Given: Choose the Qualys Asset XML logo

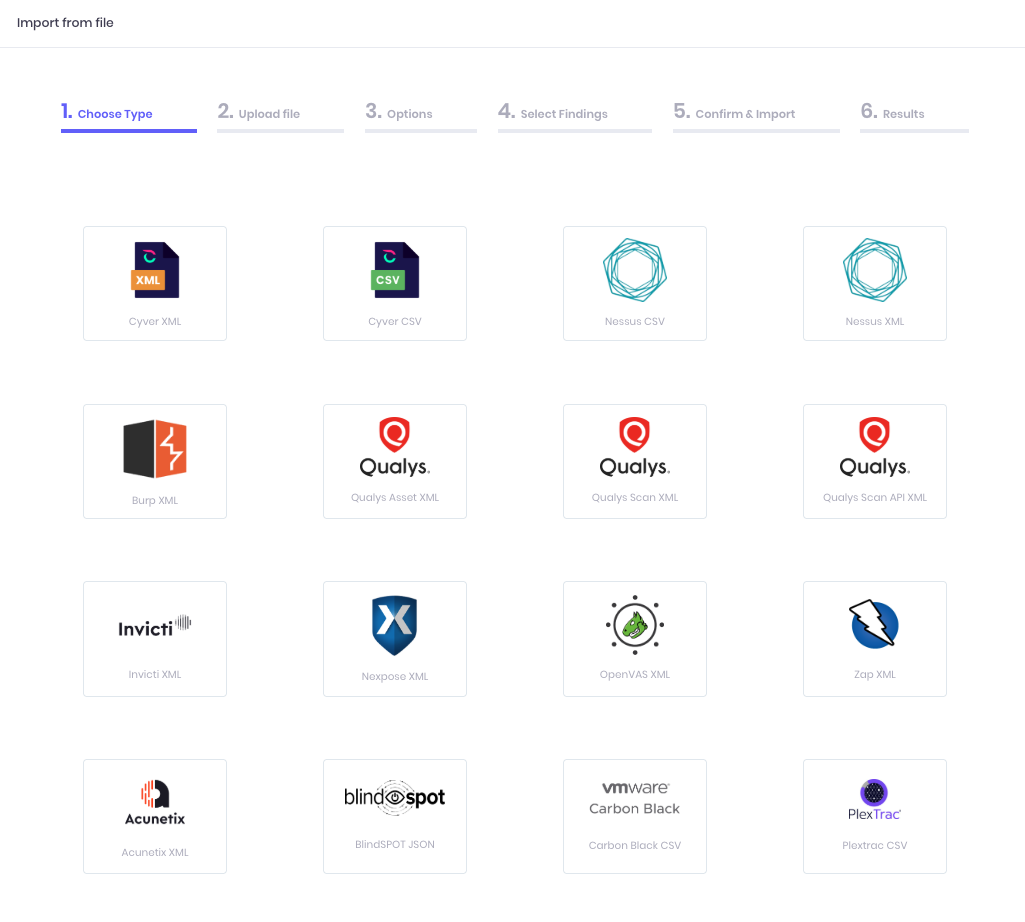Looking at the screenshot, I should [395, 447].
